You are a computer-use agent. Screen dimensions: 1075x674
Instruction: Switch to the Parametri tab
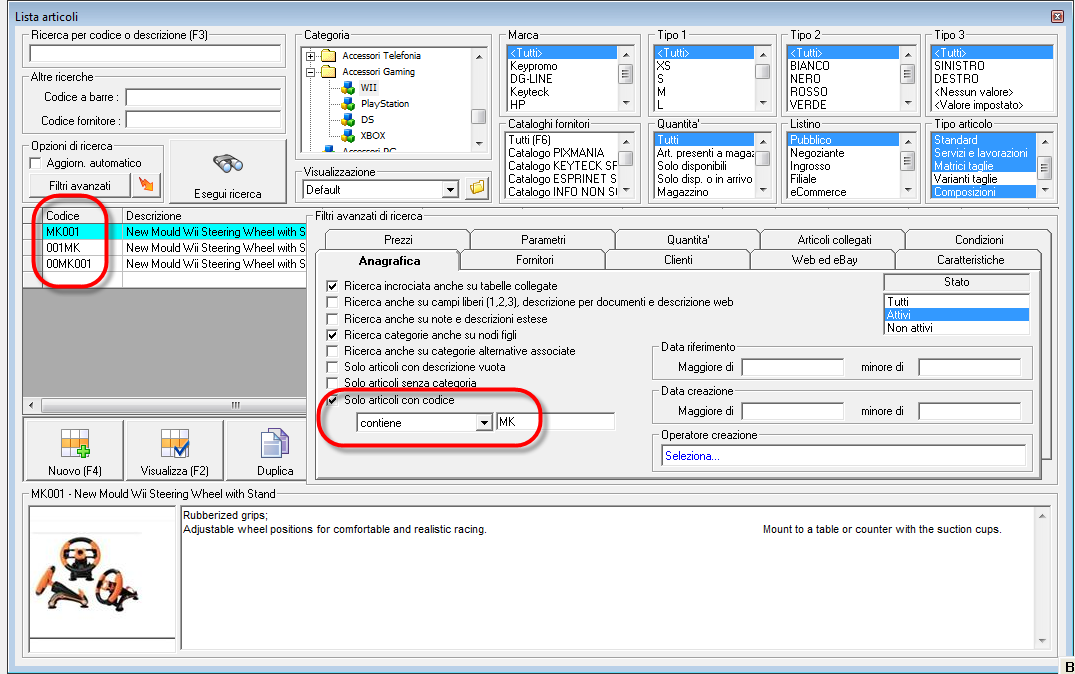click(x=543, y=240)
